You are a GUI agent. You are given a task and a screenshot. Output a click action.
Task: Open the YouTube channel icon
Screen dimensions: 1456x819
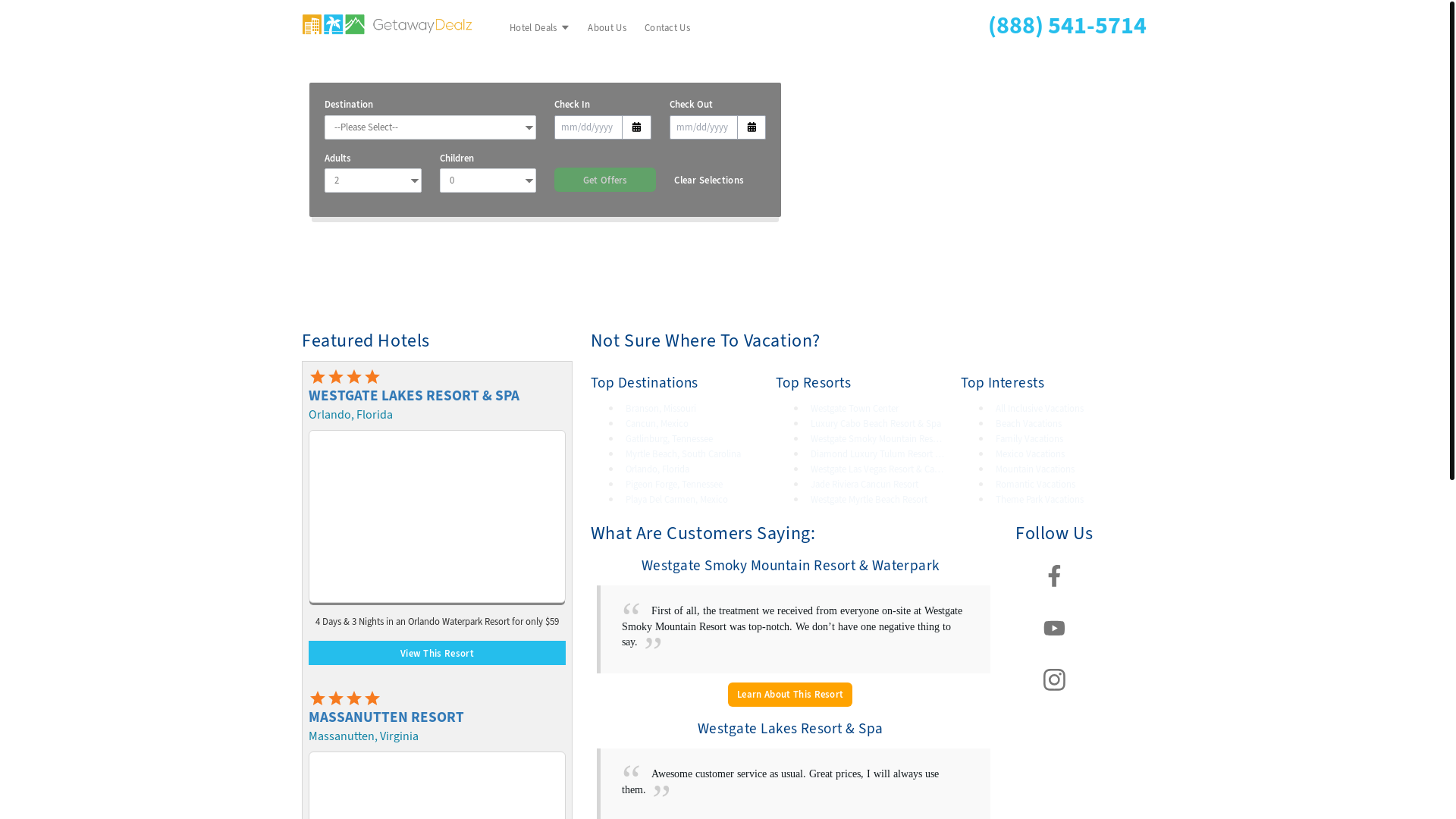(x=1054, y=628)
